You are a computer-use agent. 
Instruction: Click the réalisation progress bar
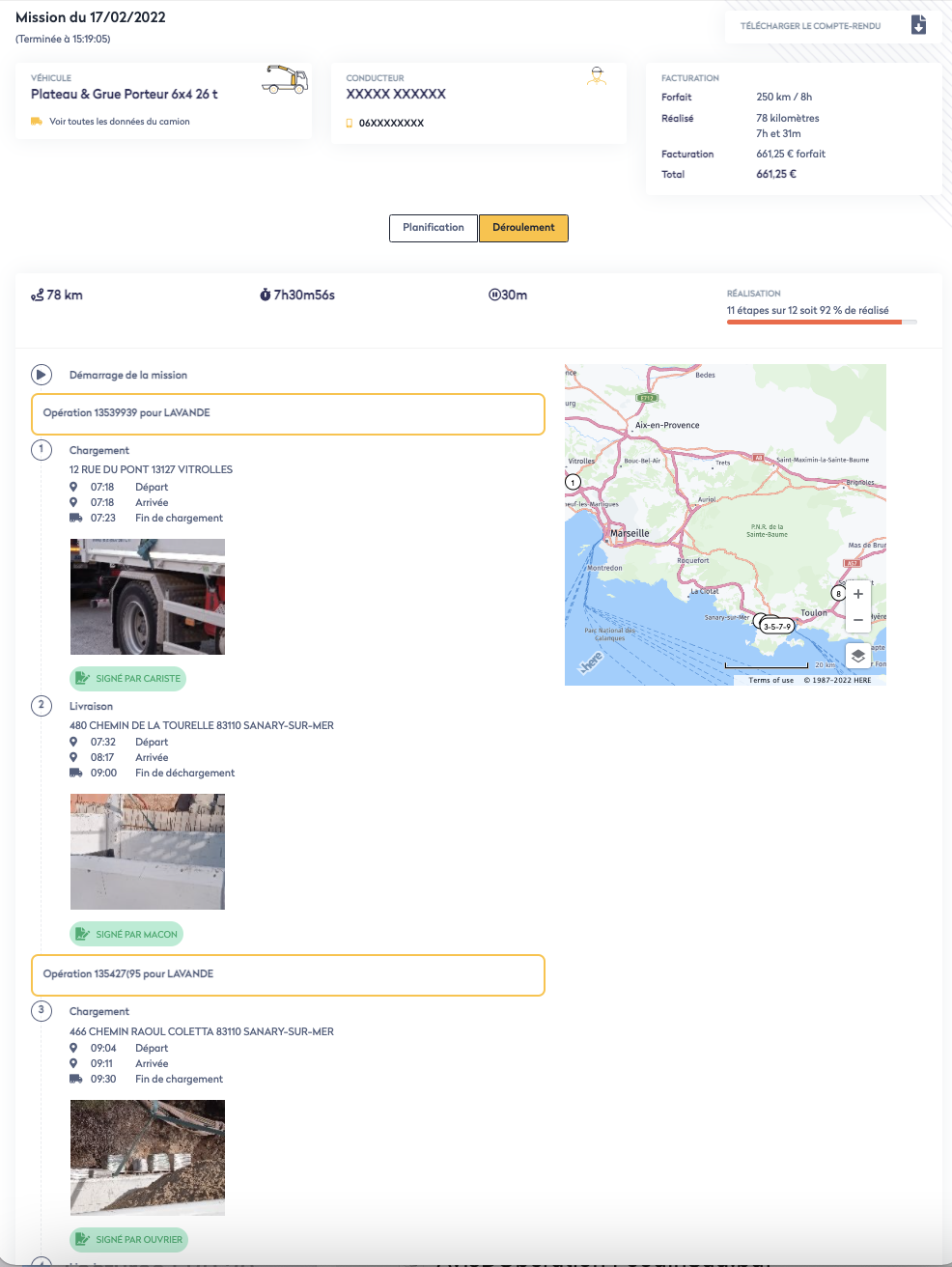[x=821, y=323]
